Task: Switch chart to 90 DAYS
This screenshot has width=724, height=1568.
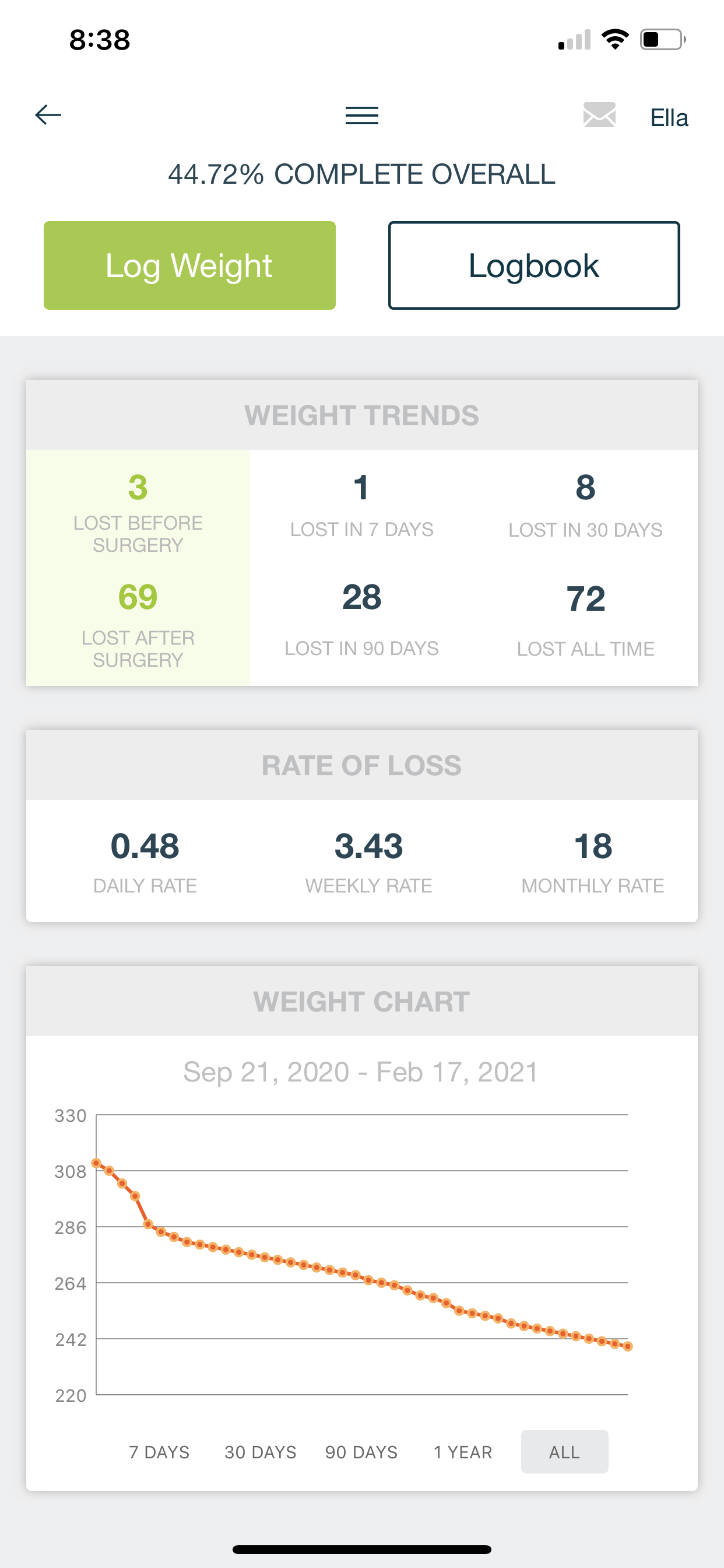Action: 361,1452
